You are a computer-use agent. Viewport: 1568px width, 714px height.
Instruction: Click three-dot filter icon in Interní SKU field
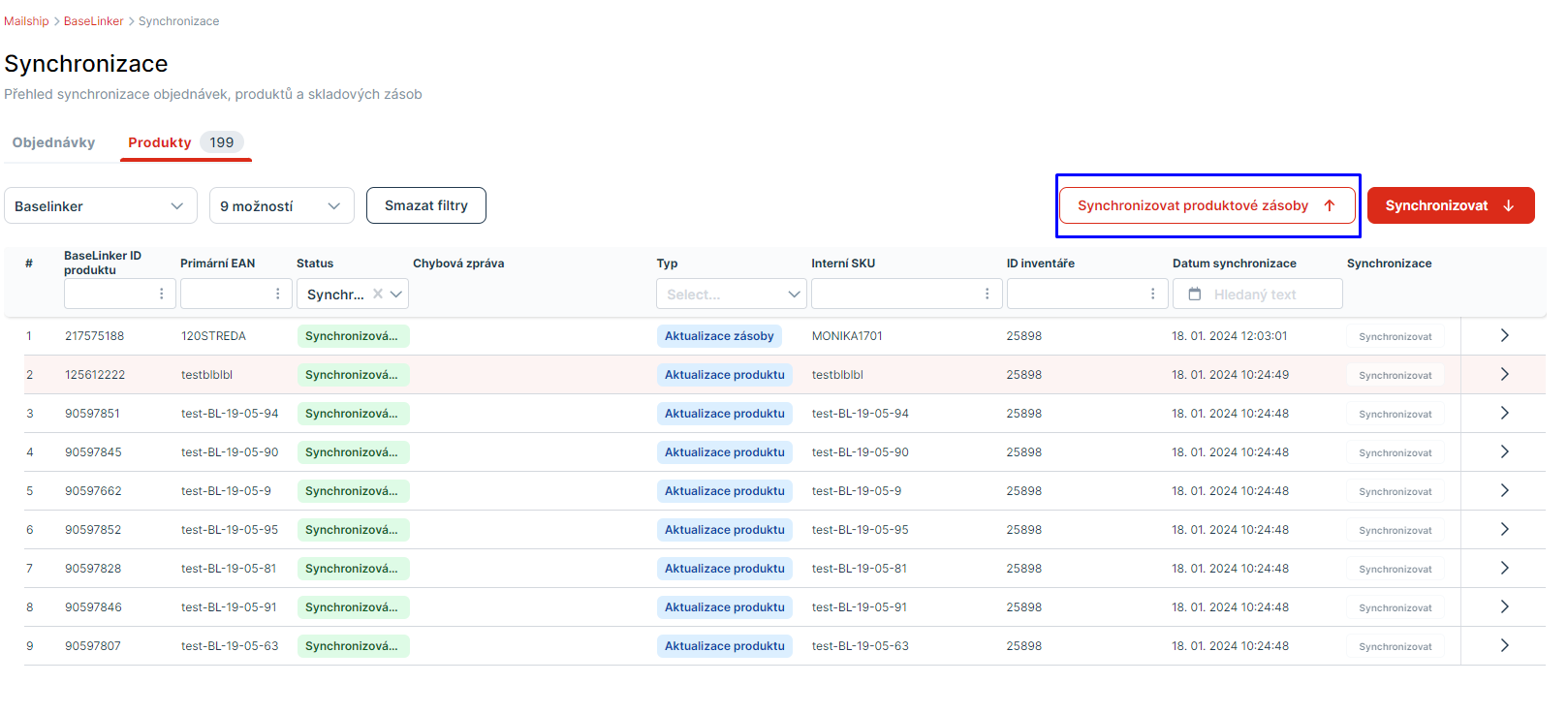(987, 294)
